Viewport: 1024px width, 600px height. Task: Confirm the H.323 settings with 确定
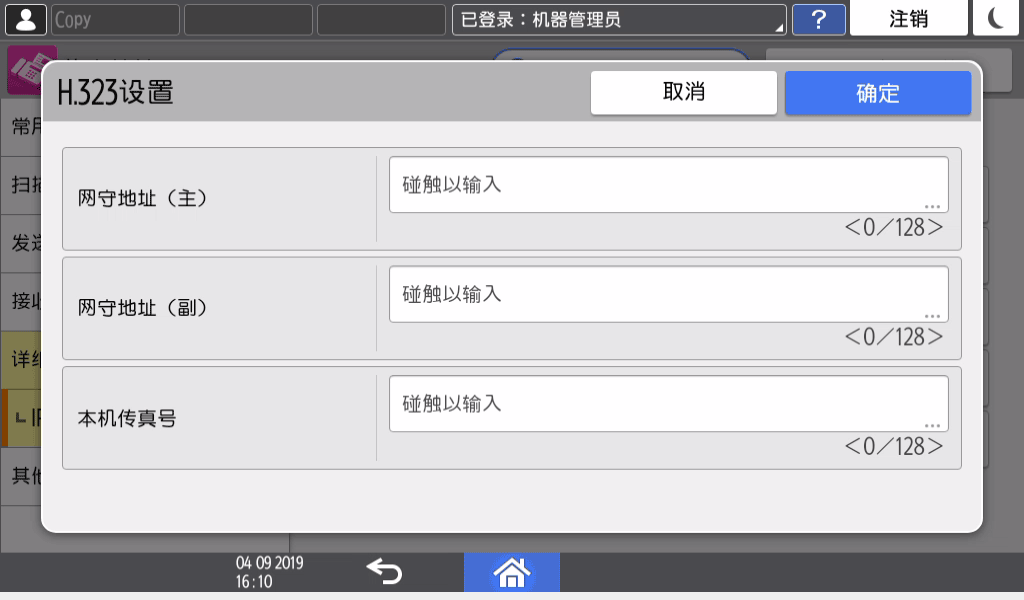(x=877, y=92)
